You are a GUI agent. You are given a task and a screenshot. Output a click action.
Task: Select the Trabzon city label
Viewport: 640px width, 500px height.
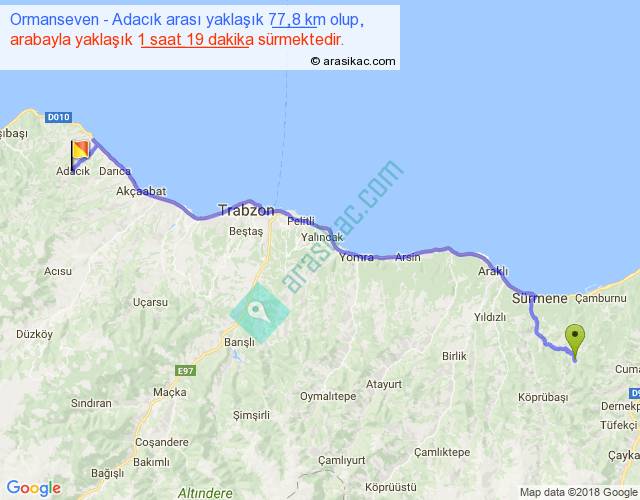tap(246, 210)
